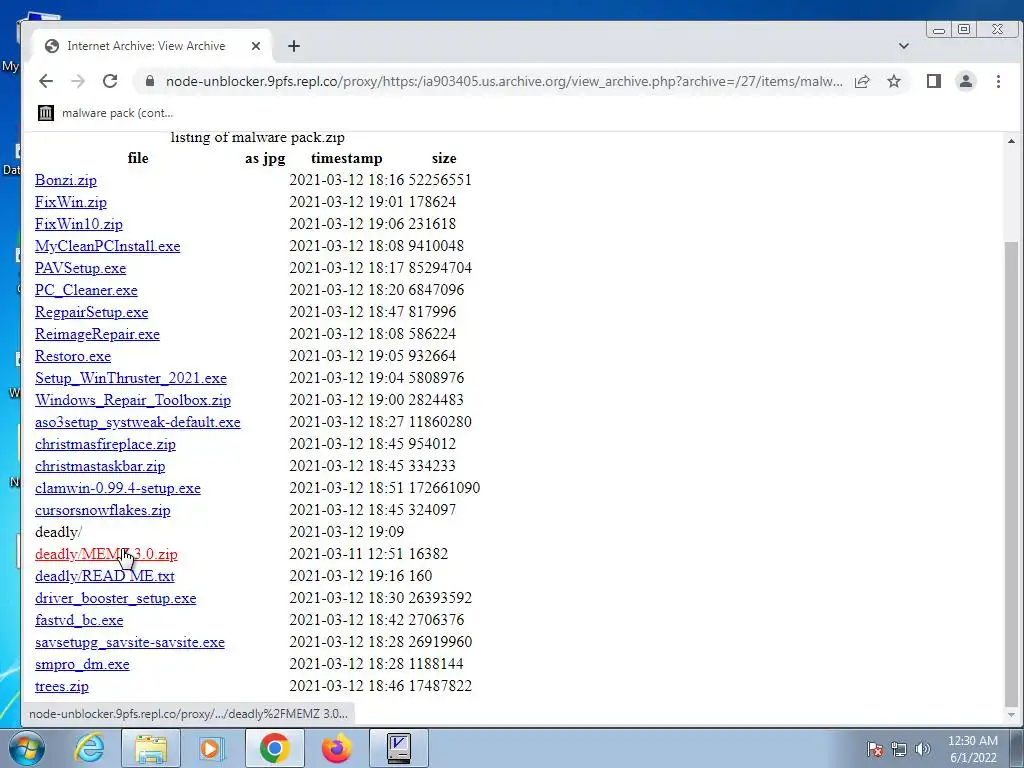Bookmark this page with the star
This screenshot has height=768, width=1024.
894,81
